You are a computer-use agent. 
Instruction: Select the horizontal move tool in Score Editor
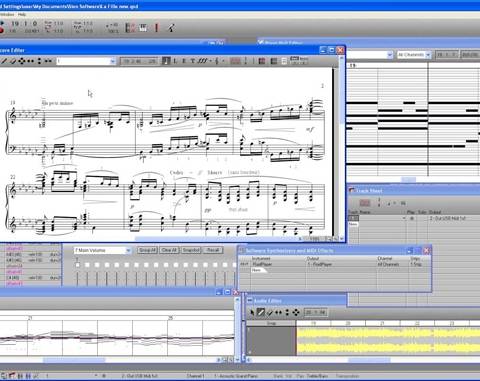click(x=30, y=61)
